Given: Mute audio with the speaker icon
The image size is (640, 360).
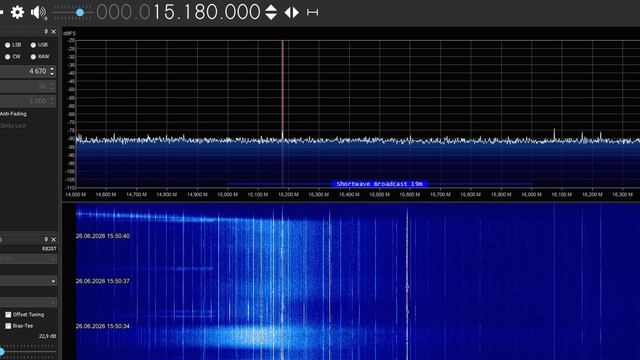Looking at the screenshot, I should click(x=38, y=13).
